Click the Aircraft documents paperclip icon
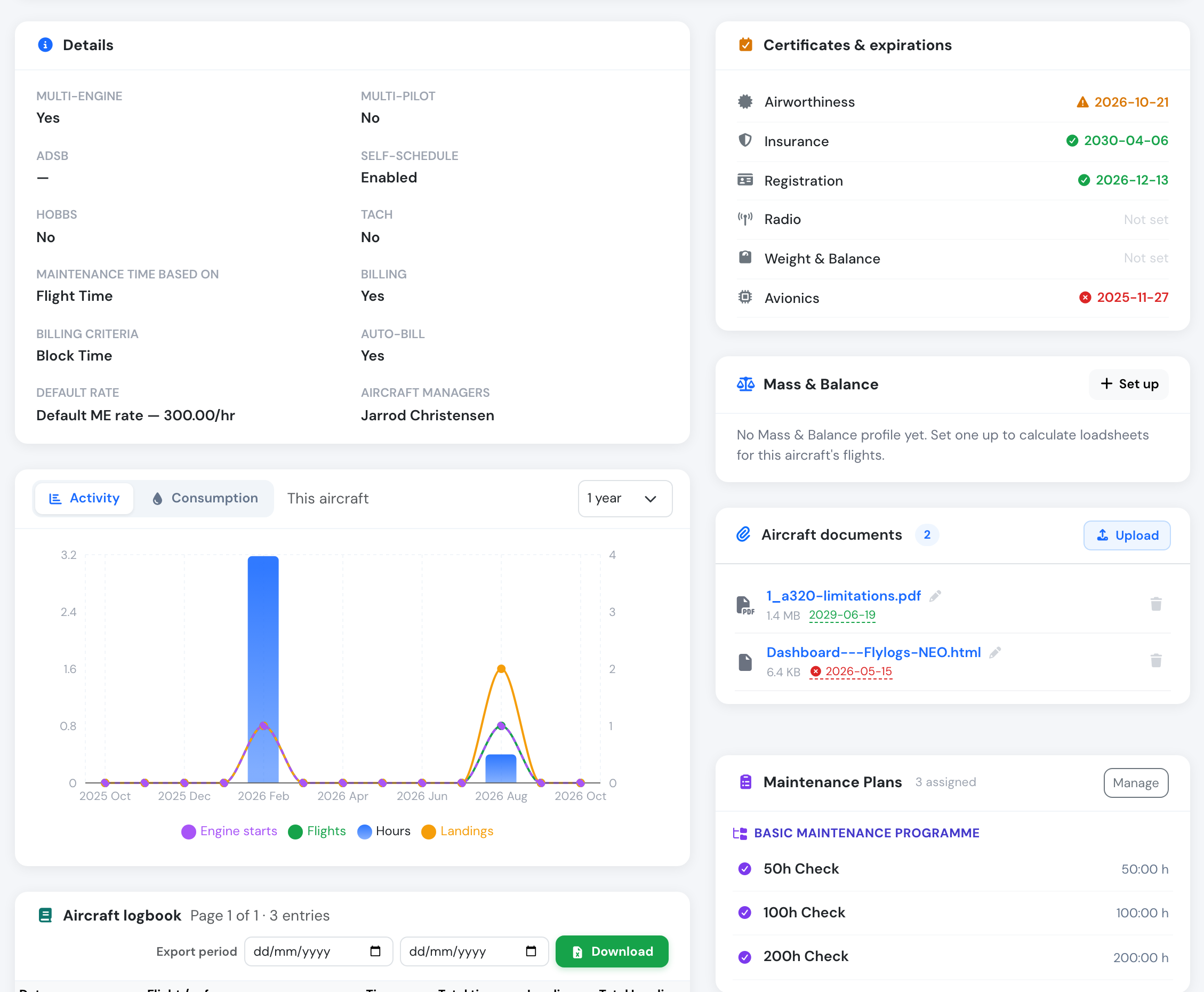 tap(743, 534)
